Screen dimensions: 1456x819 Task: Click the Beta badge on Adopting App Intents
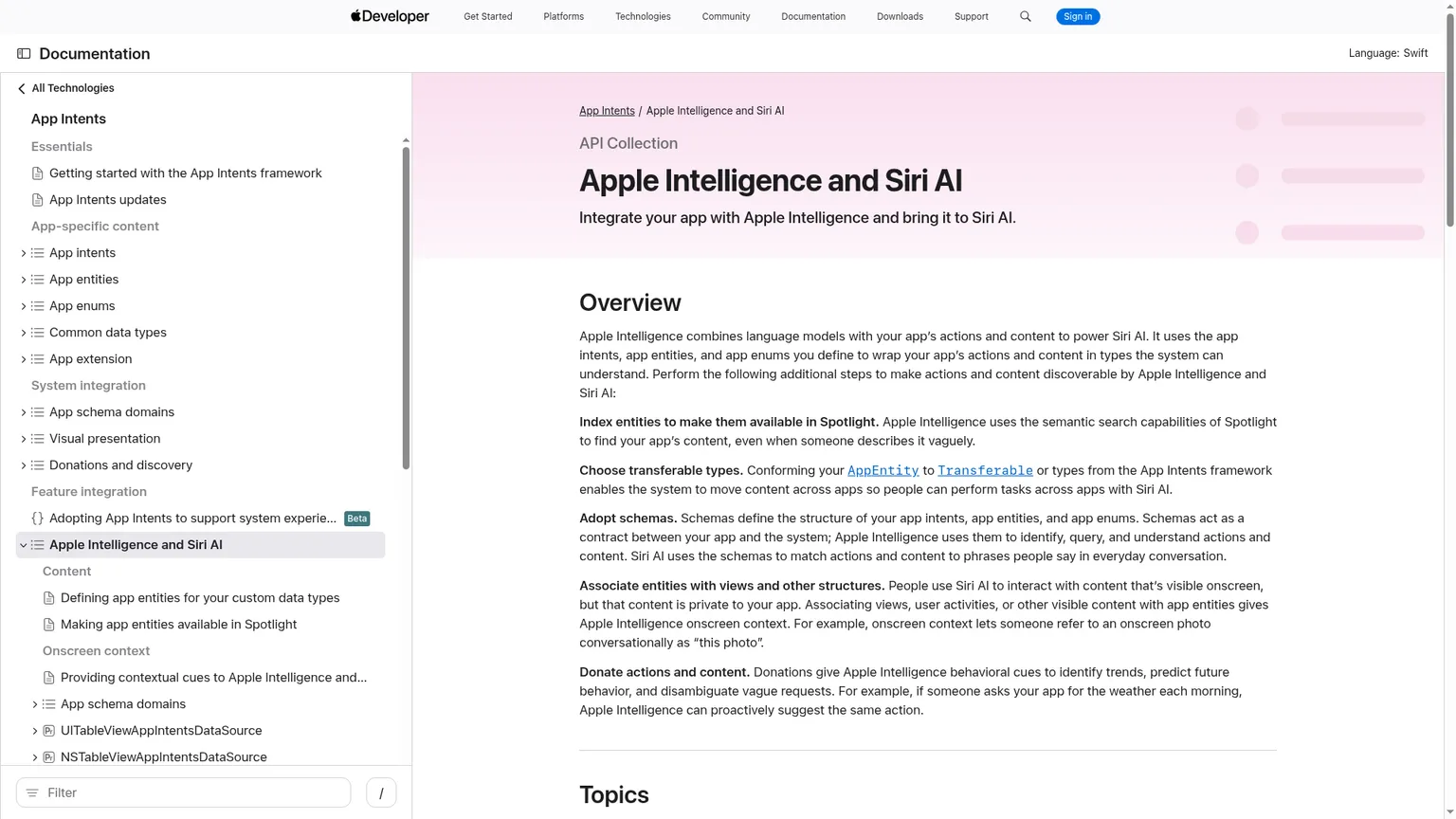click(357, 519)
